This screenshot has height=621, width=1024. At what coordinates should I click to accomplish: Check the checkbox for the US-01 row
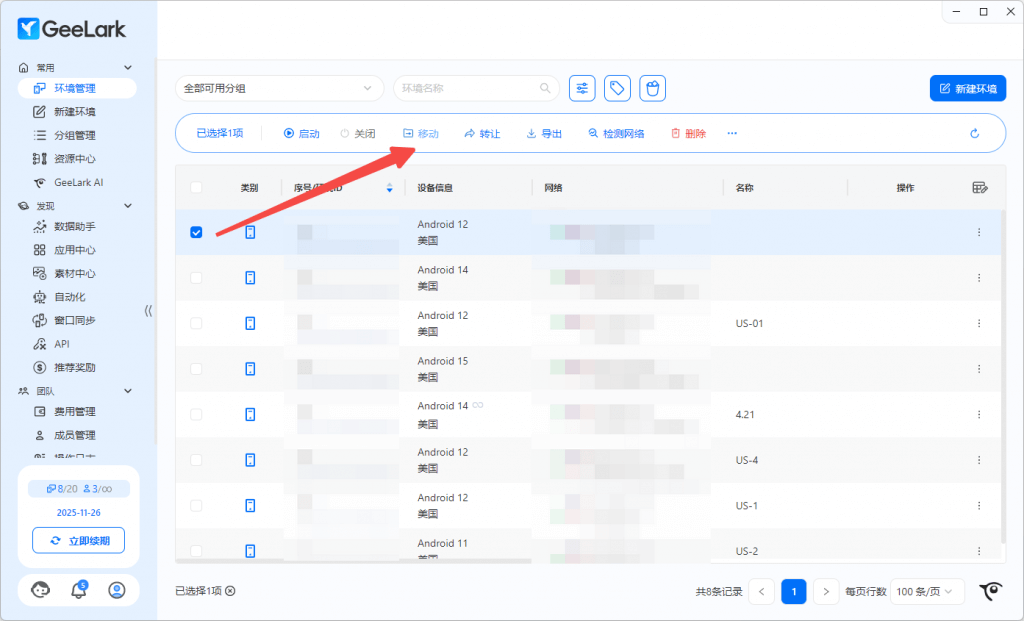(x=196, y=323)
